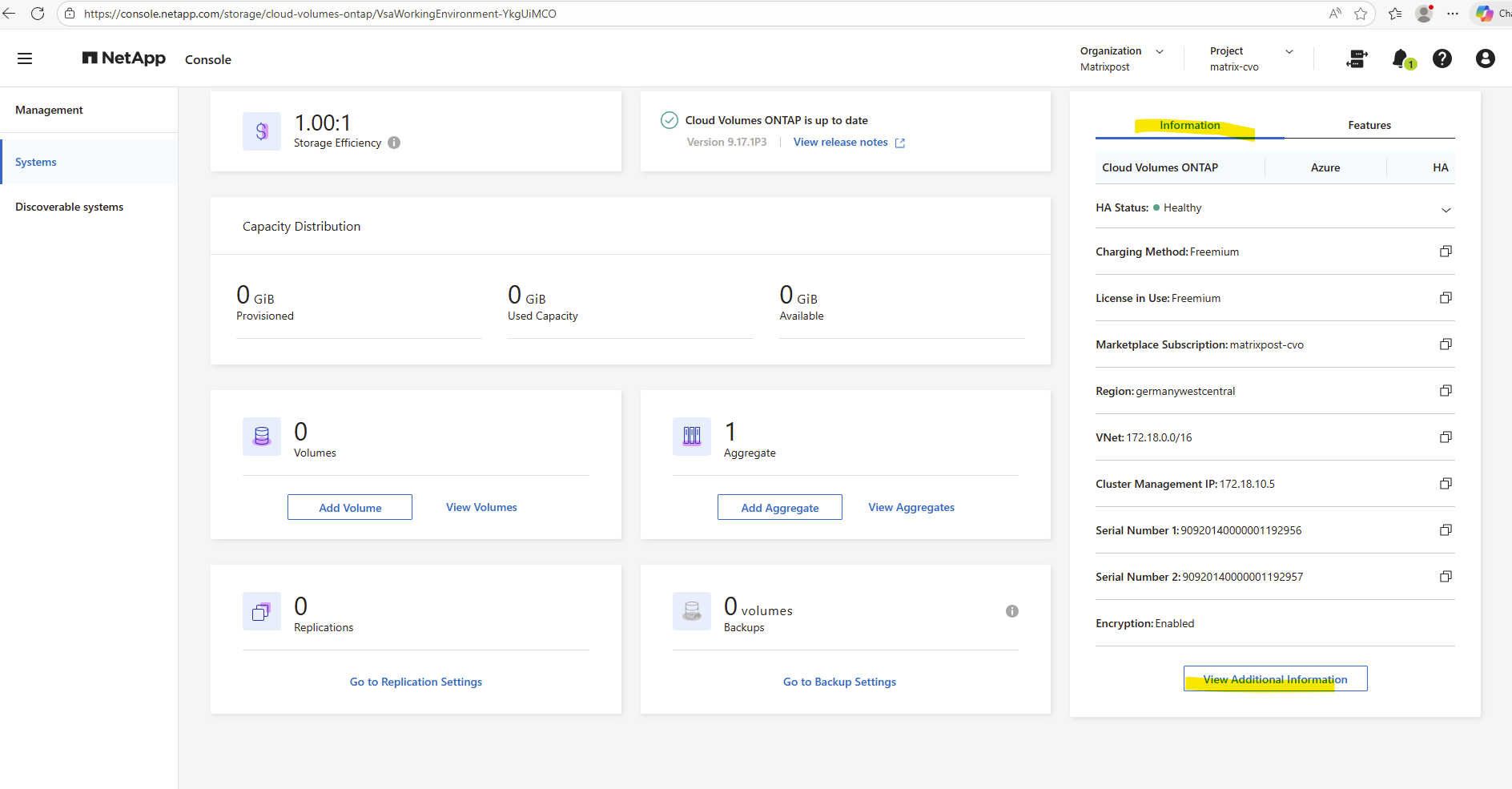The image size is (1512, 789).
Task: Copy Serial Number 1 to clipboard
Action: pyautogui.click(x=1446, y=530)
